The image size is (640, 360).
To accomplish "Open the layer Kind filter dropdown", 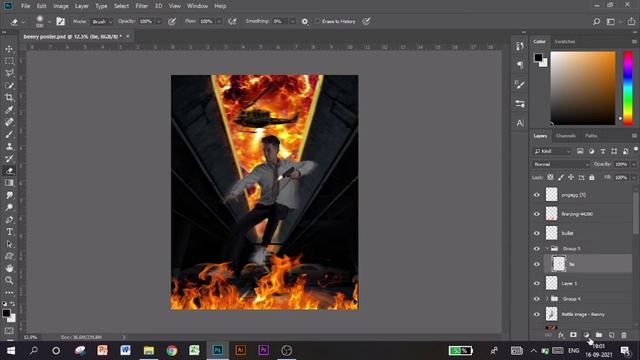I will pos(552,151).
